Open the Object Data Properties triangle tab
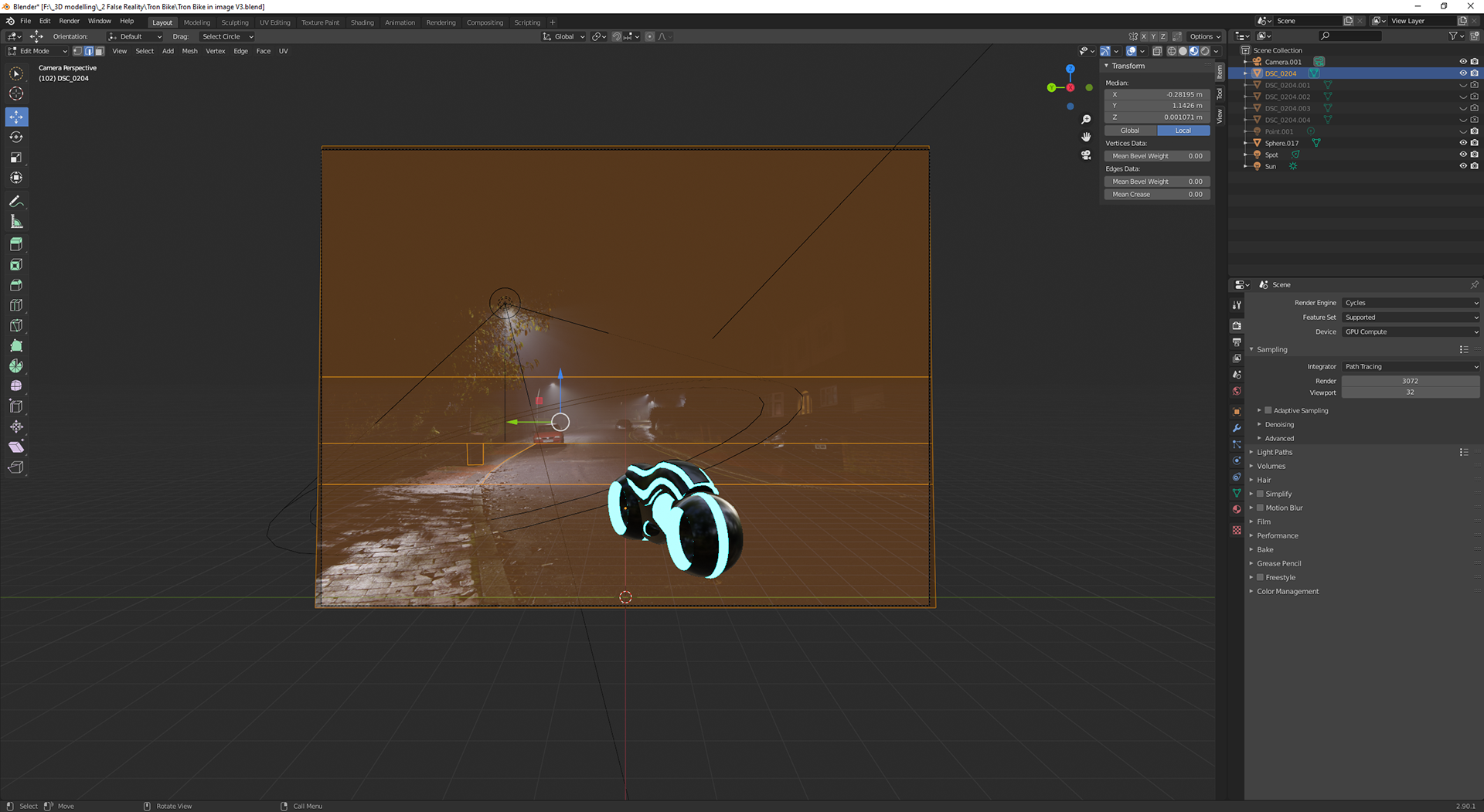 [x=1237, y=493]
